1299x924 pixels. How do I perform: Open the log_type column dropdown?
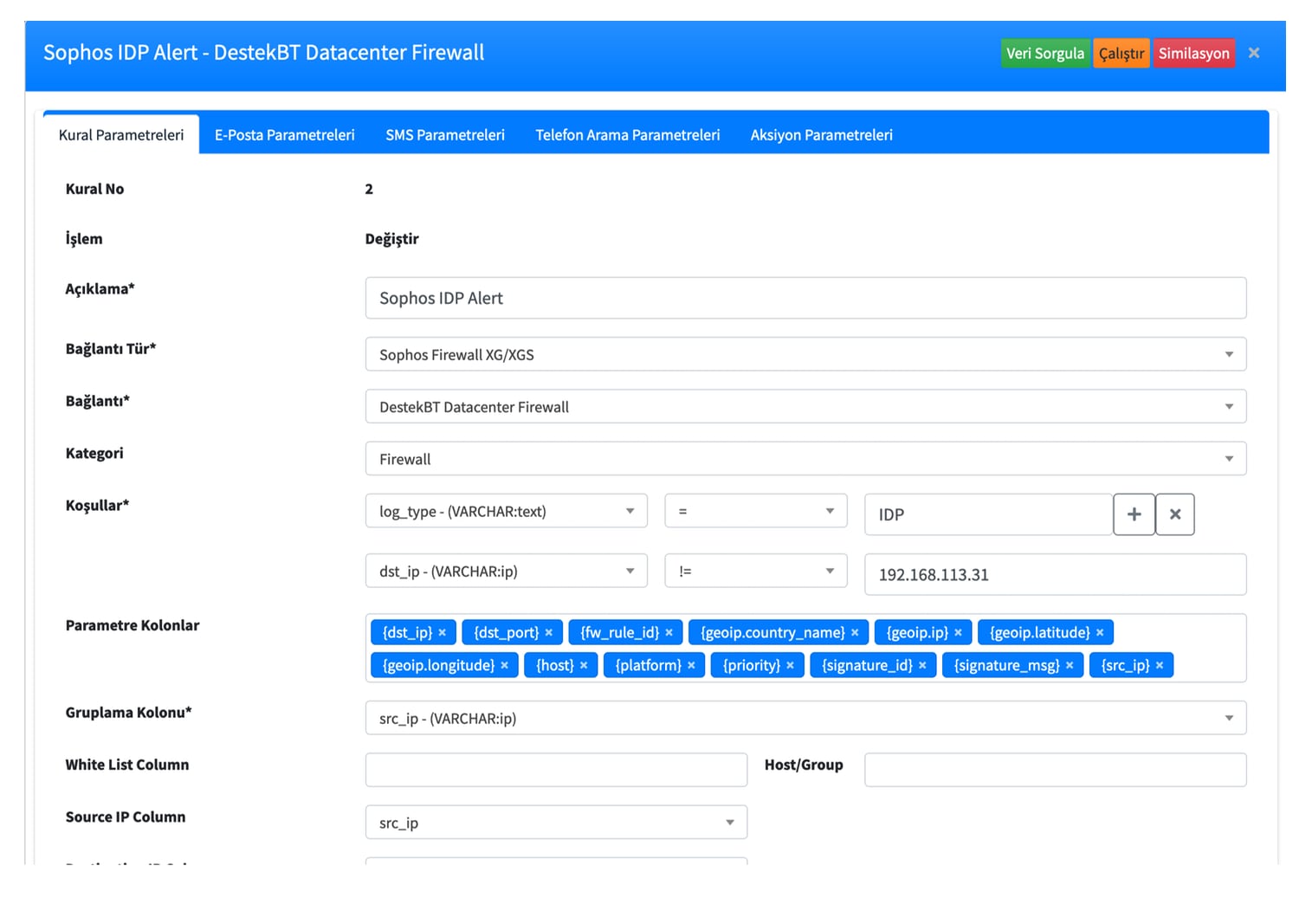(x=506, y=511)
